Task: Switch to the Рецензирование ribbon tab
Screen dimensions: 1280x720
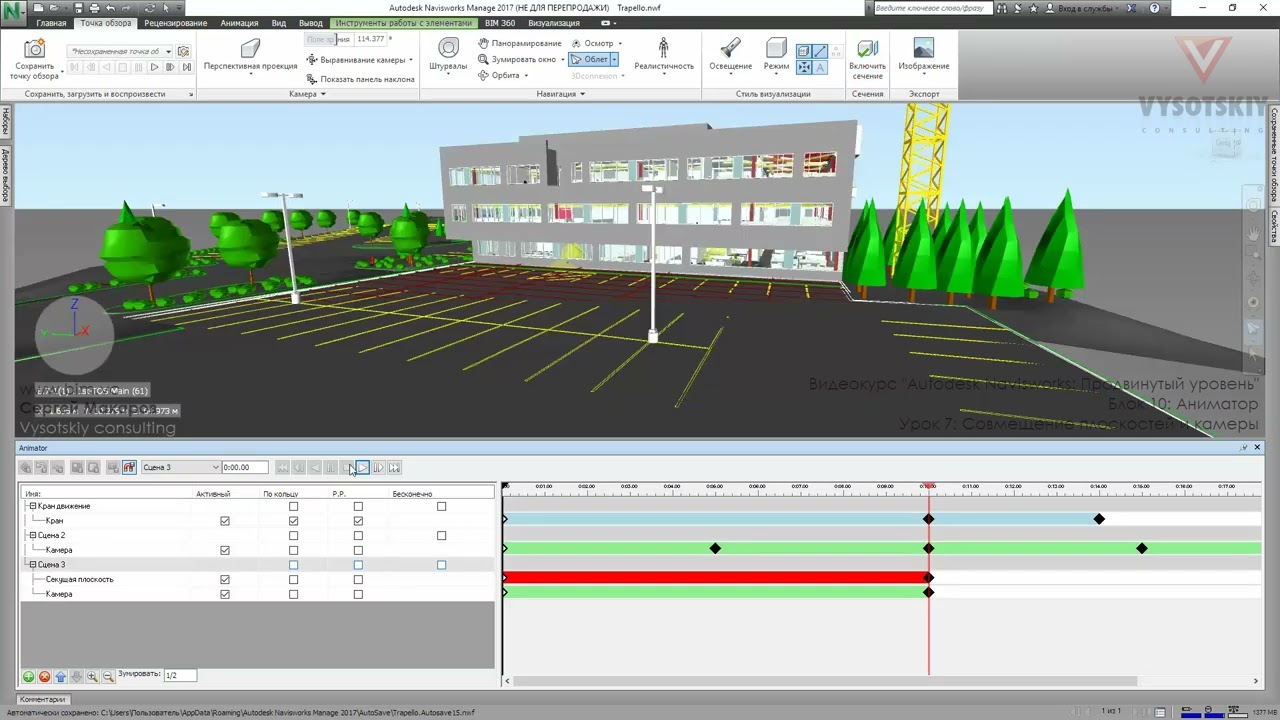Action: [x=176, y=23]
